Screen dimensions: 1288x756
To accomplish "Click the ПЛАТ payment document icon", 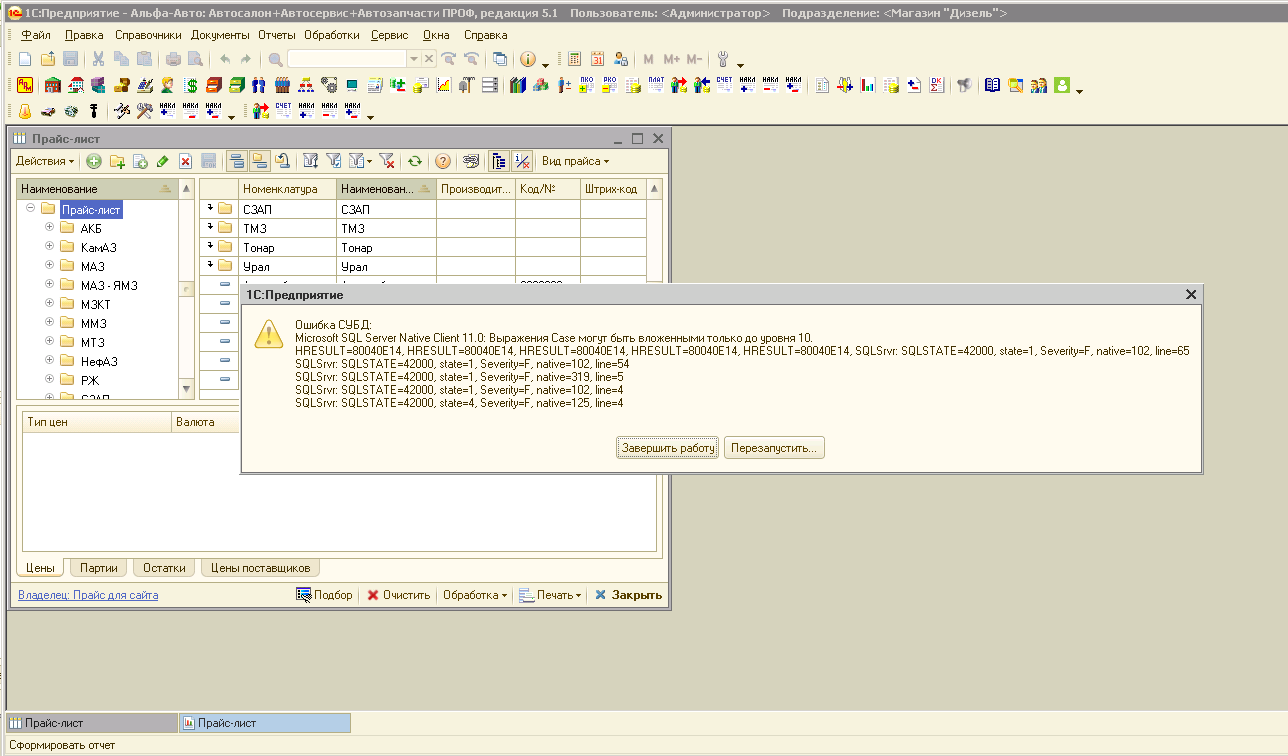I will click(x=657, y=85).
